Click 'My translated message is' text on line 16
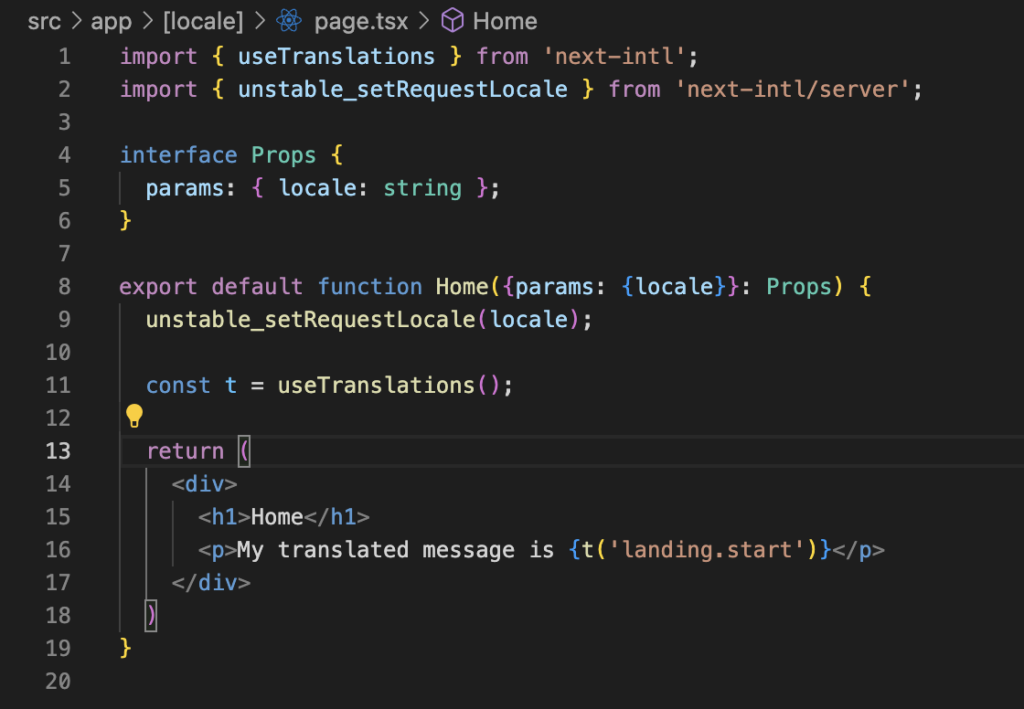 [x=395, y=550]
